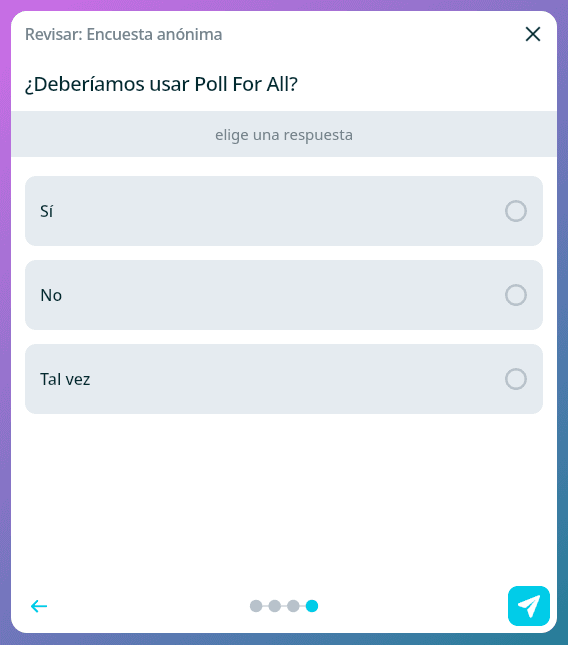The image size is (568, 645).
Task: Click the 'No' label text
Action: [51, 295]
